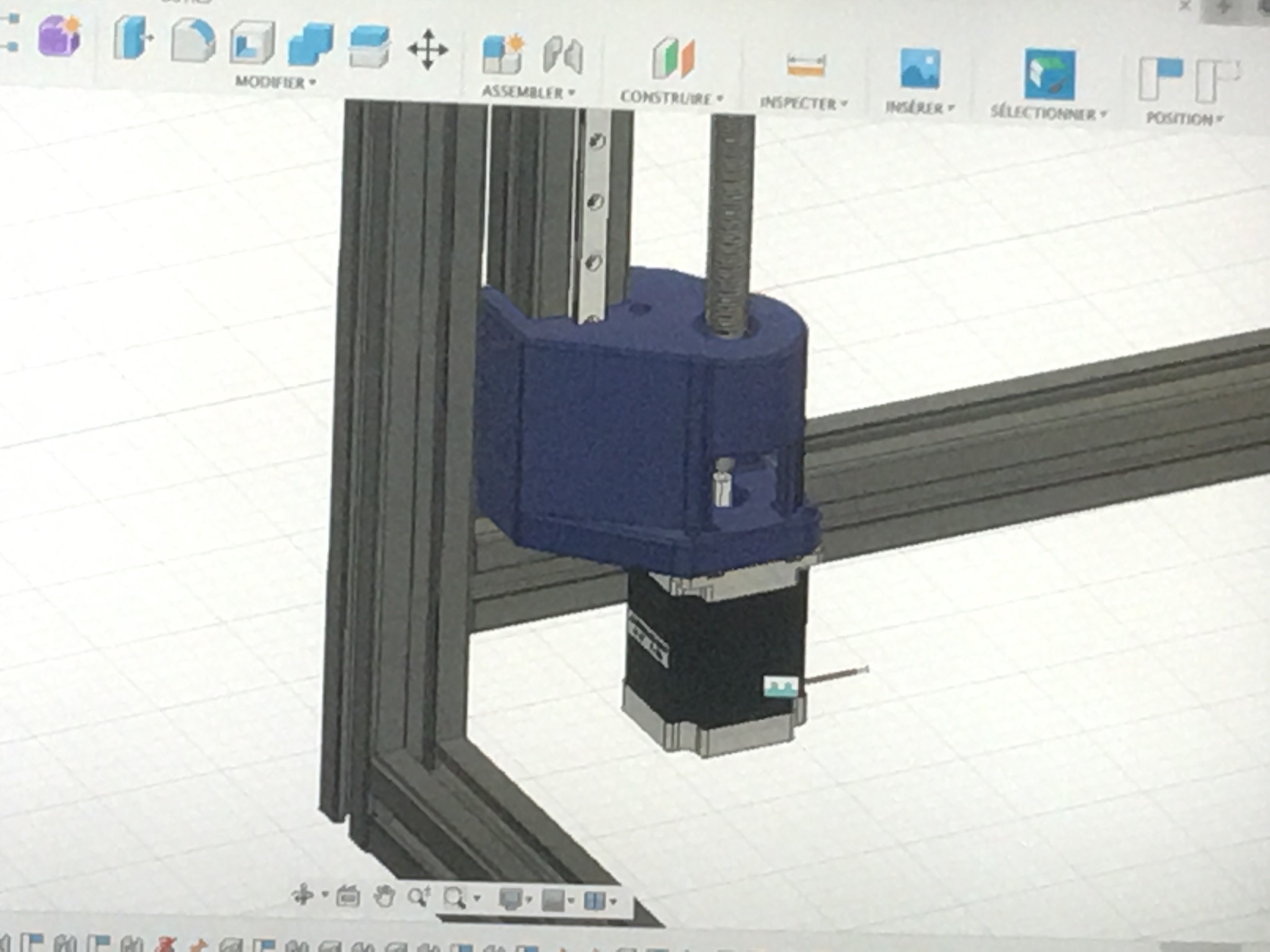The width and height of the screenshot is (1270, 952).
Task: Select the stacked blue Split Body icon
Action: [x=368, y=46]
